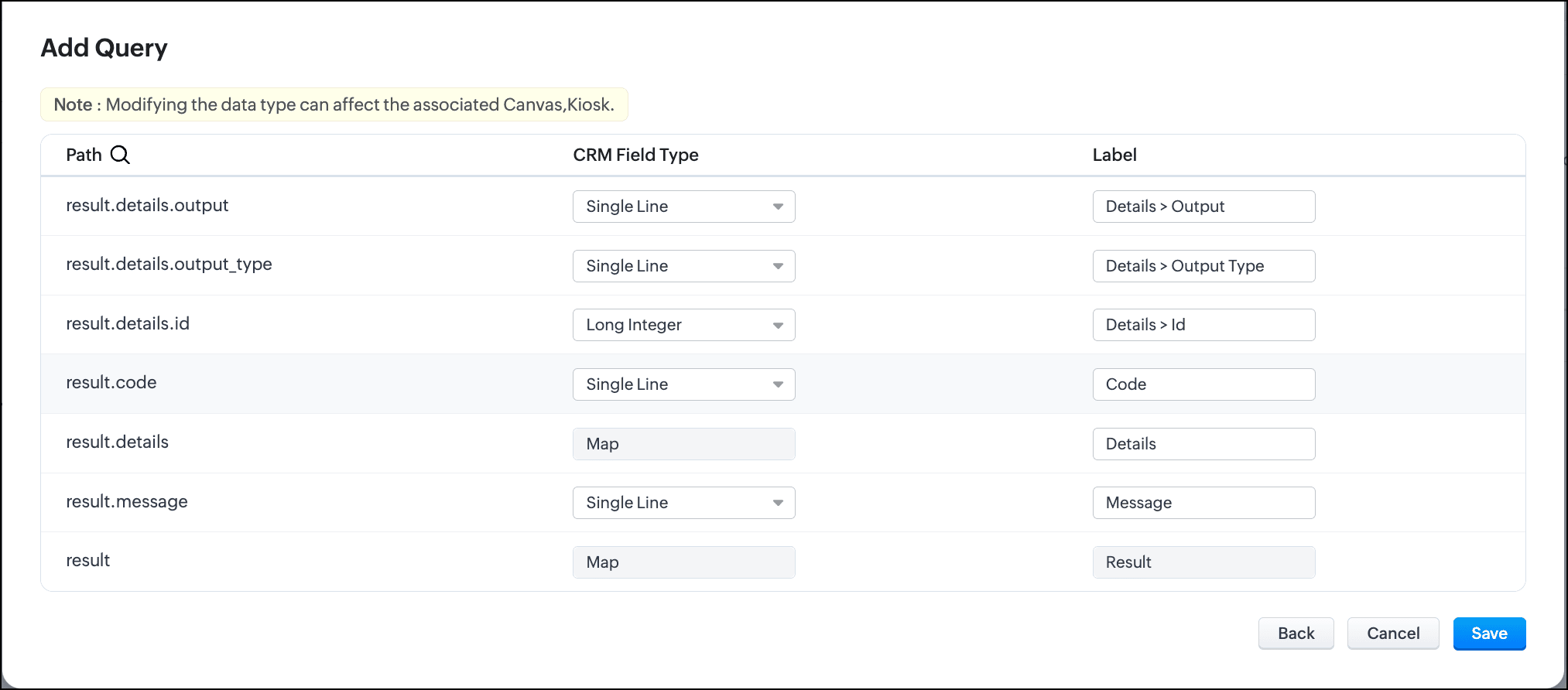
Task: Click the disabled Map field for result row
Action: 683,562
